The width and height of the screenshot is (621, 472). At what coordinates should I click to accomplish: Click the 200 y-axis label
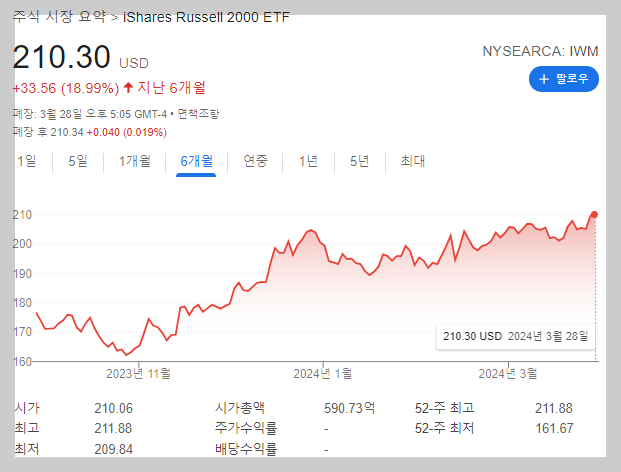point(22,244)
